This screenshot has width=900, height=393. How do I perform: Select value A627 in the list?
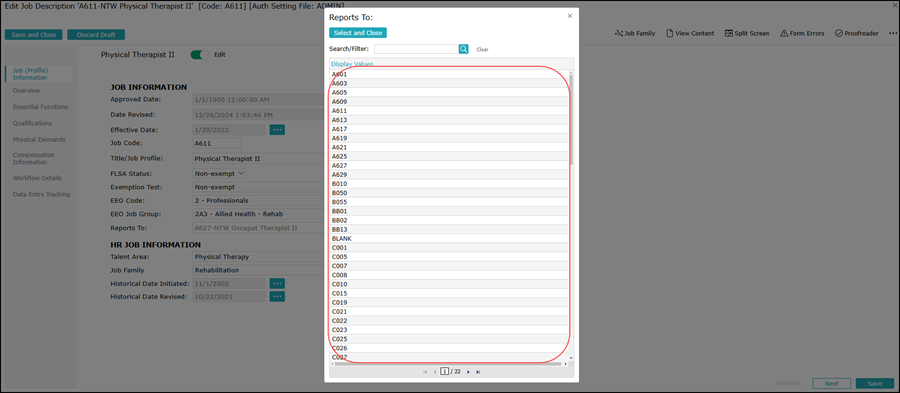[449, 165]
